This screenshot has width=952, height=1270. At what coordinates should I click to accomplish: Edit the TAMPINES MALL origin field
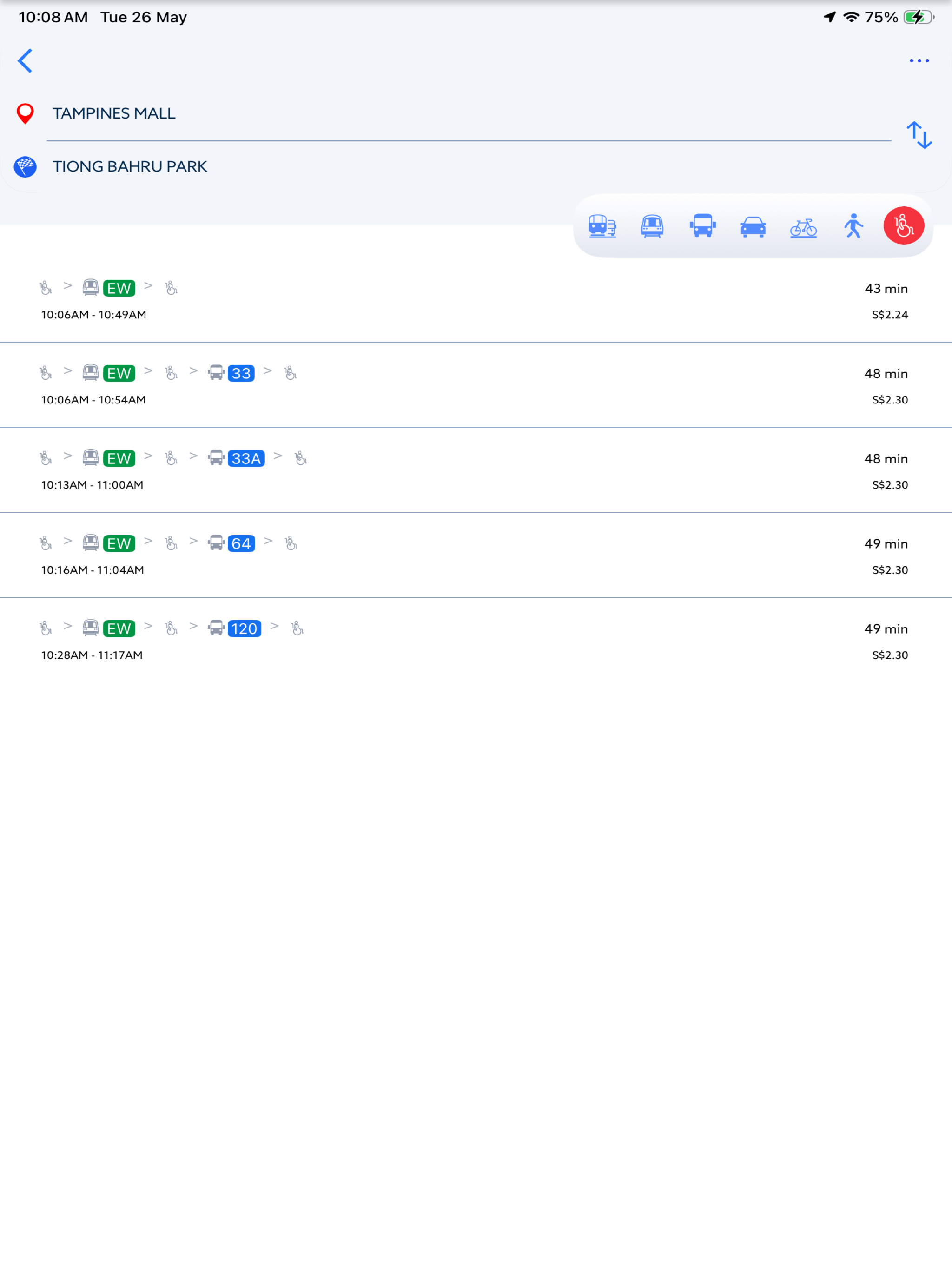click(x=469, y=114)
